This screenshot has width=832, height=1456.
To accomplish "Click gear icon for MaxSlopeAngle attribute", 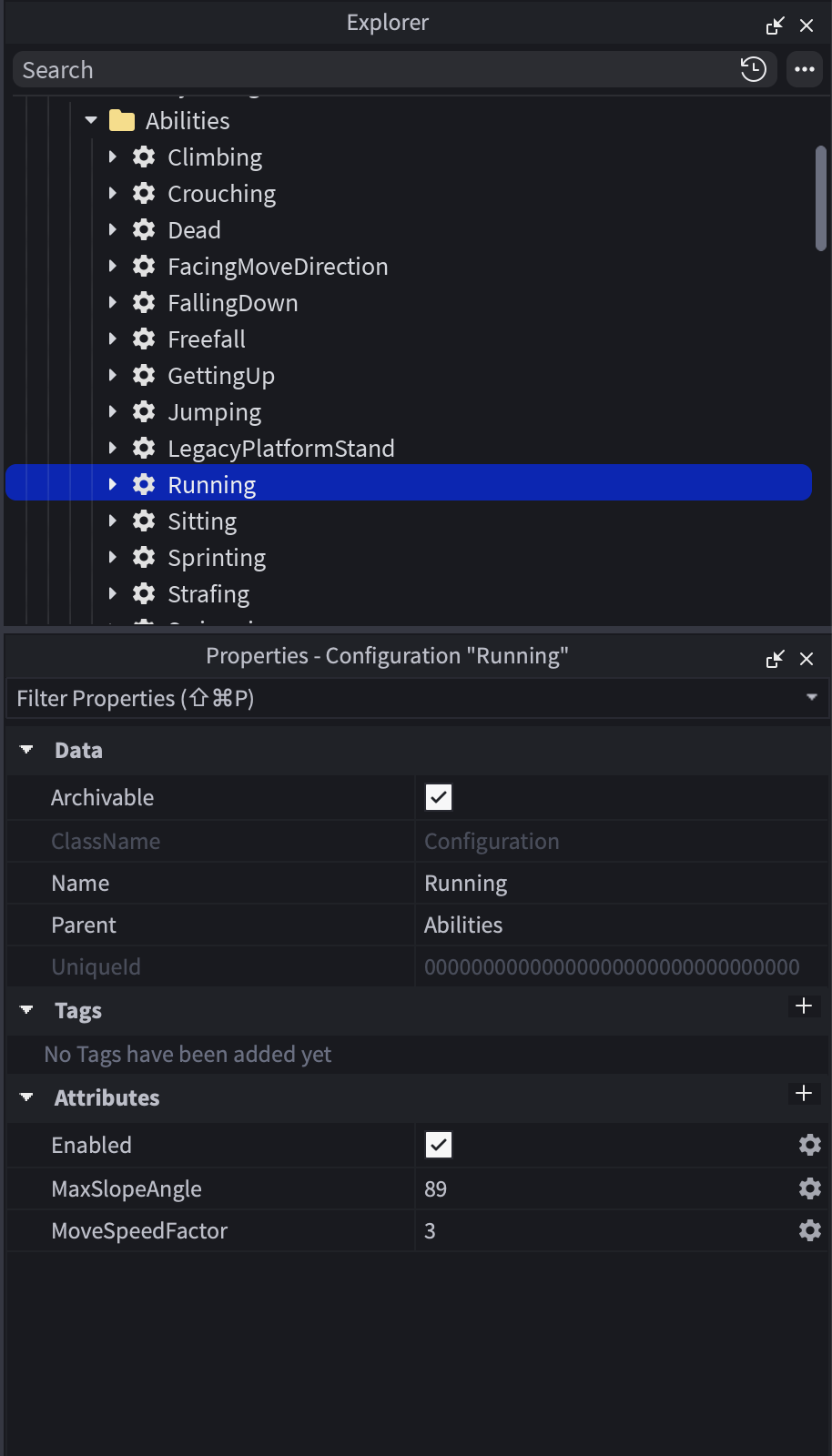I will pos(809,1188).
